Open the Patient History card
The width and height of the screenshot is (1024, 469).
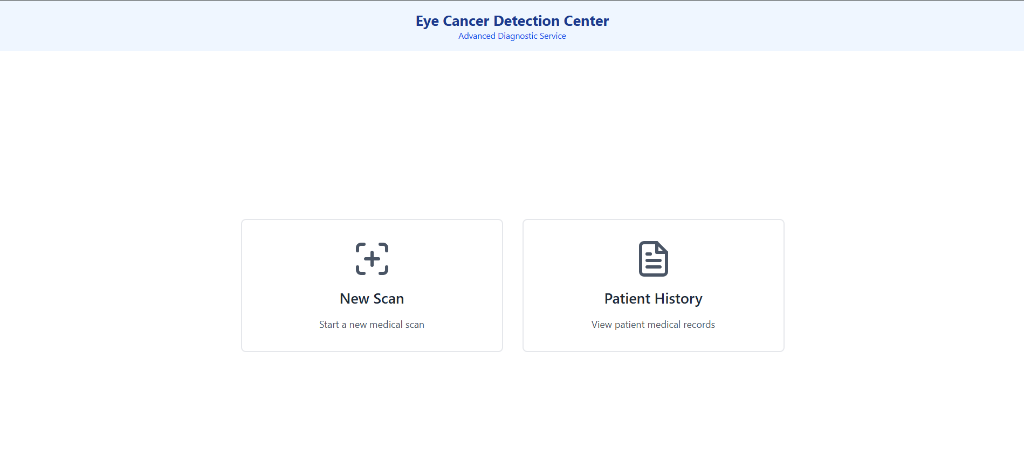[653, 286]
